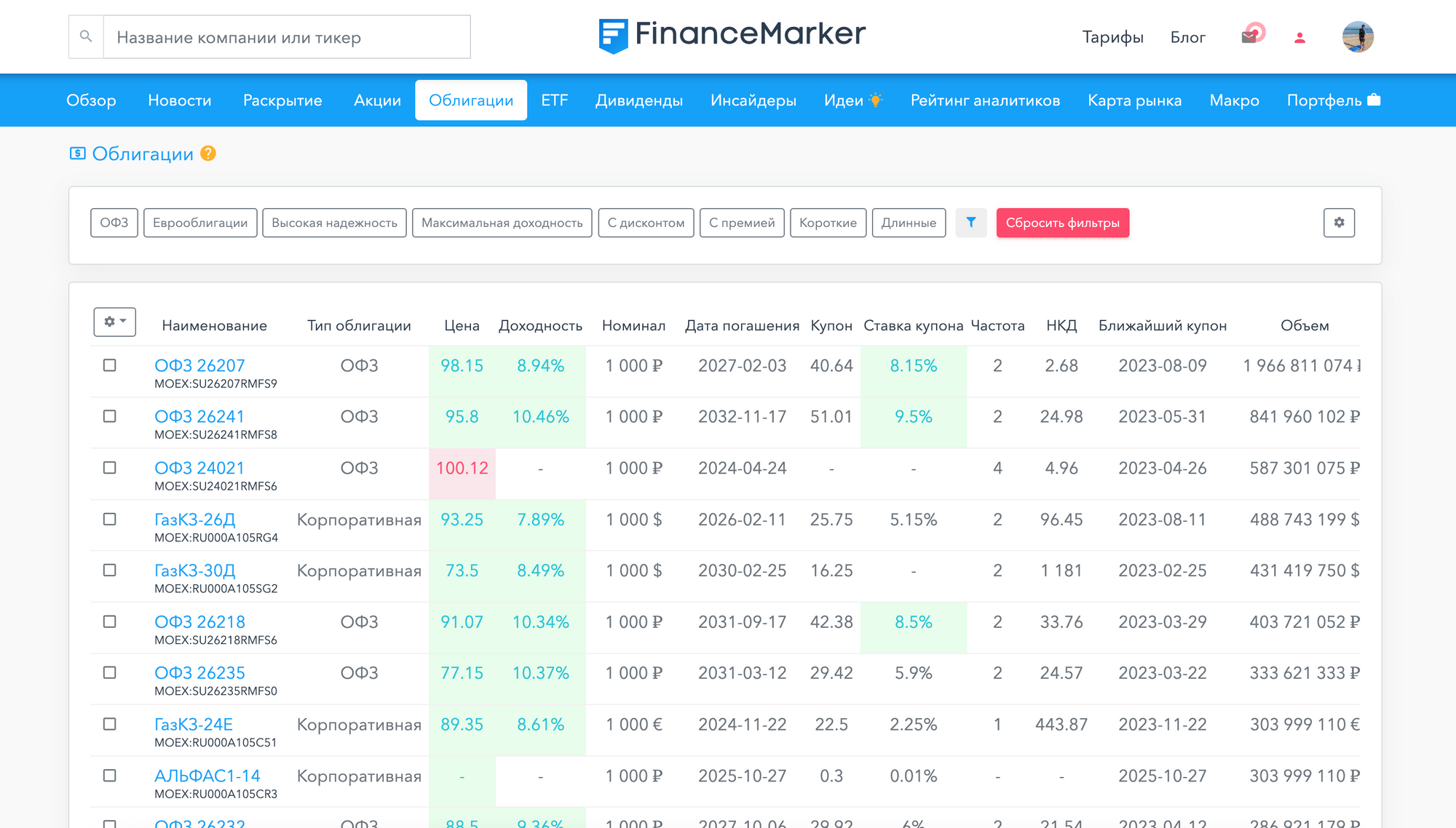The image size is (1456, 828).
Task: Focus the company or ticker search field
Action: coord(287,37)
